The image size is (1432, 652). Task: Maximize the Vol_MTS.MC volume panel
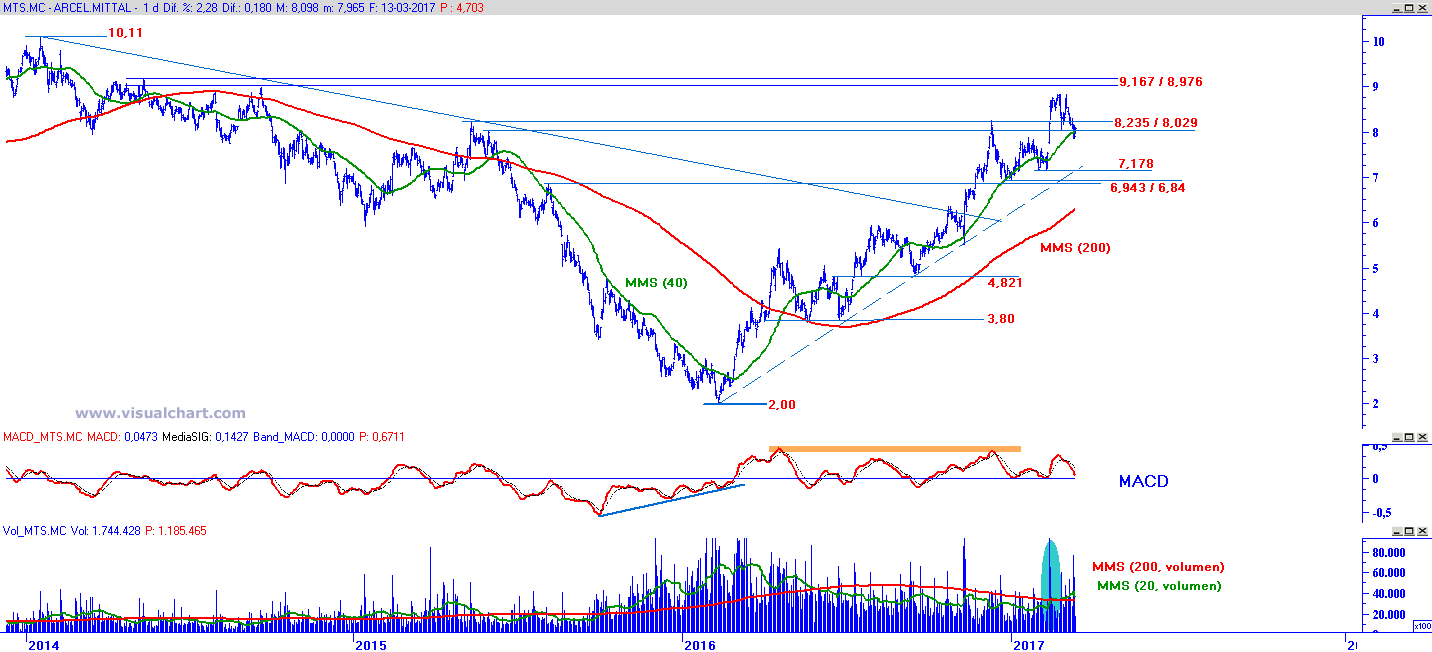[1410, 531]
